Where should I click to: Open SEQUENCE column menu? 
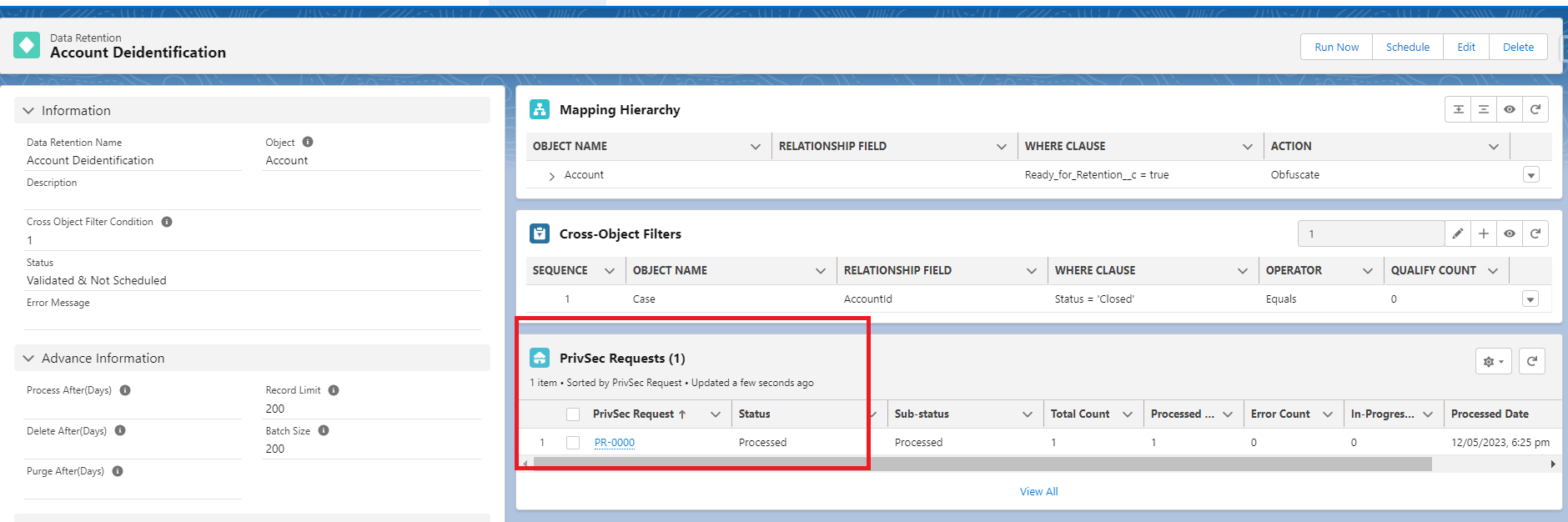click(x=610, y=271)
